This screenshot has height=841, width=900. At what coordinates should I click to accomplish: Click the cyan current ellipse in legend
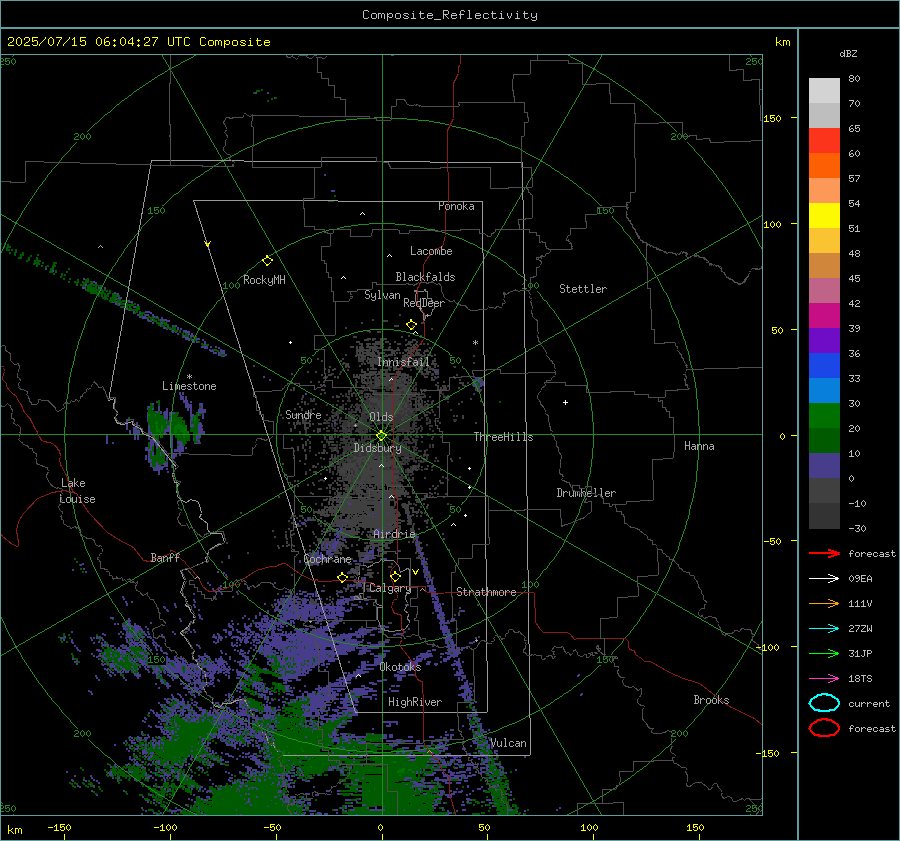[x=824, y=703]
